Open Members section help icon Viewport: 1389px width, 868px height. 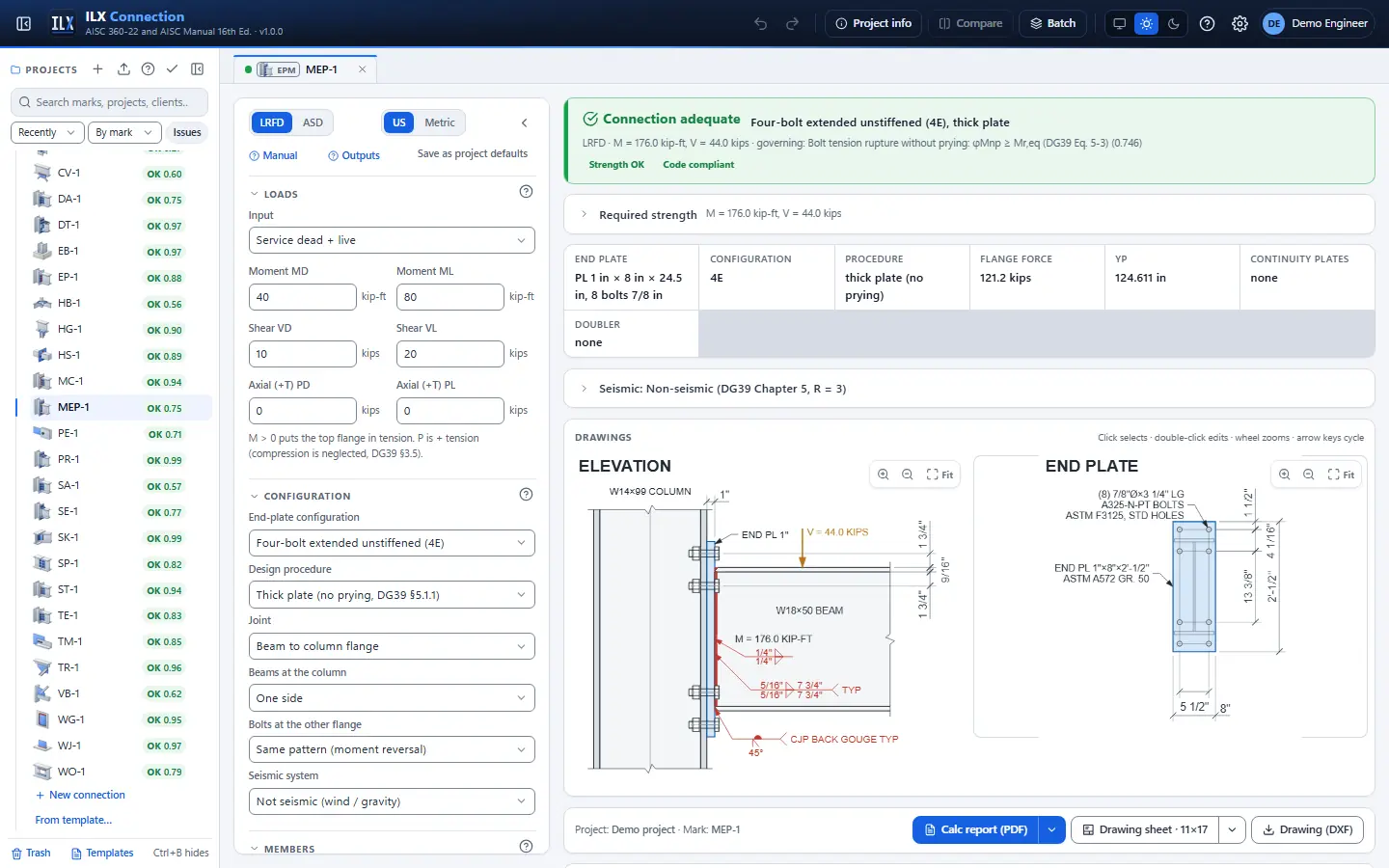[x=526, y=847]
